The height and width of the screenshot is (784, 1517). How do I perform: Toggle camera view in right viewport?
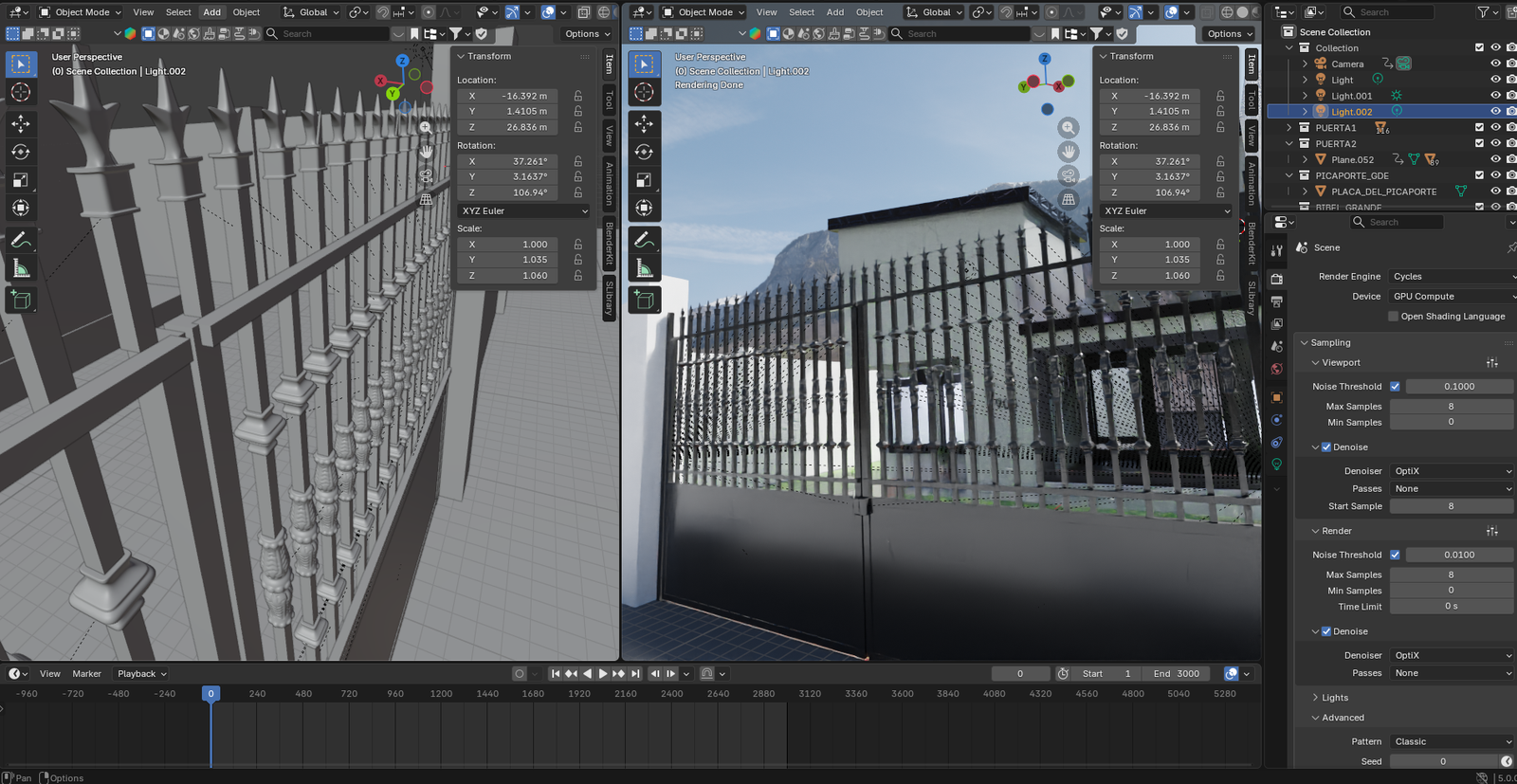[1069, 175]
